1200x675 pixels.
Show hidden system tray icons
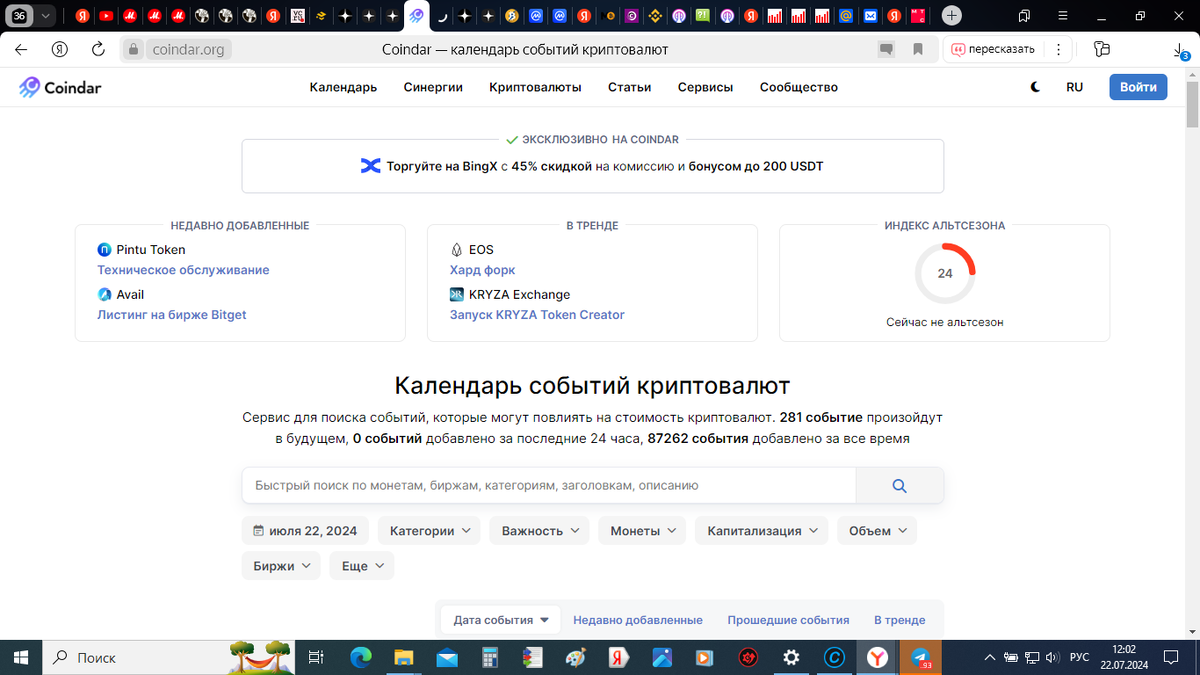pyautogui.click(x=990, y=657)
